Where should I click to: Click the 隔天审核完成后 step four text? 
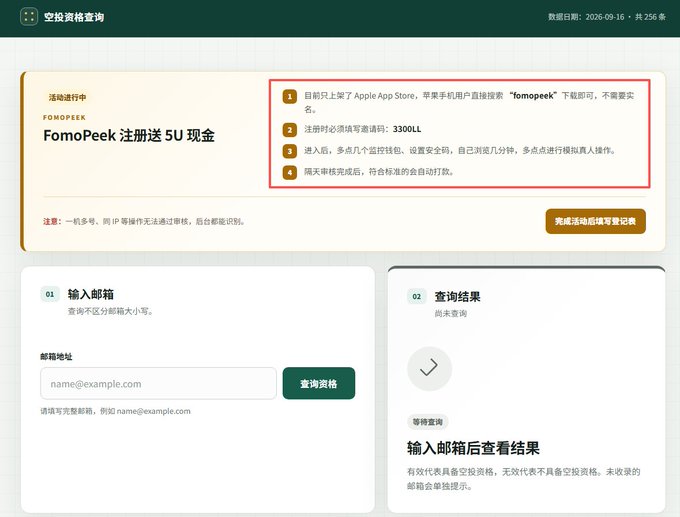[x=379, y=172]
